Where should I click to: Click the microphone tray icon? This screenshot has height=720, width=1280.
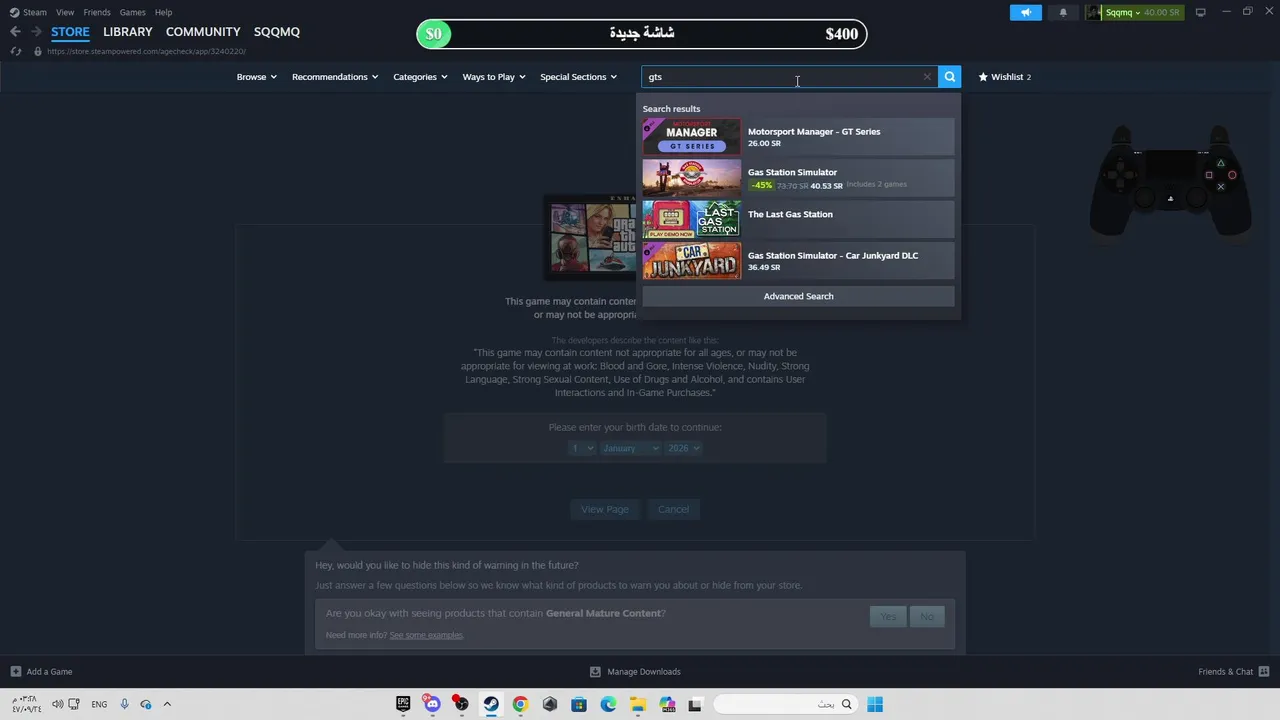(124, 704)
